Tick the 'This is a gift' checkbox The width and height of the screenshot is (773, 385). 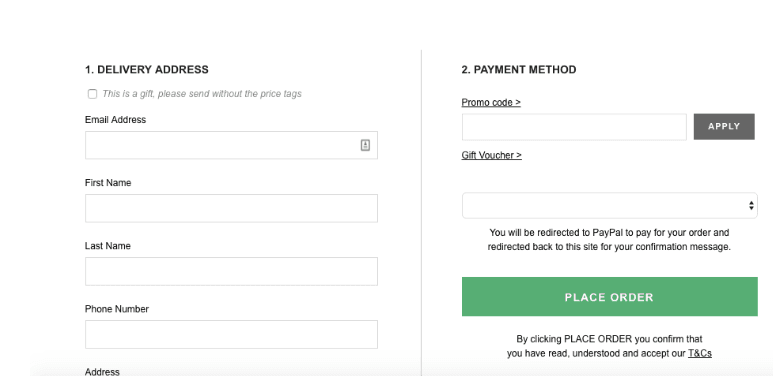92,94
